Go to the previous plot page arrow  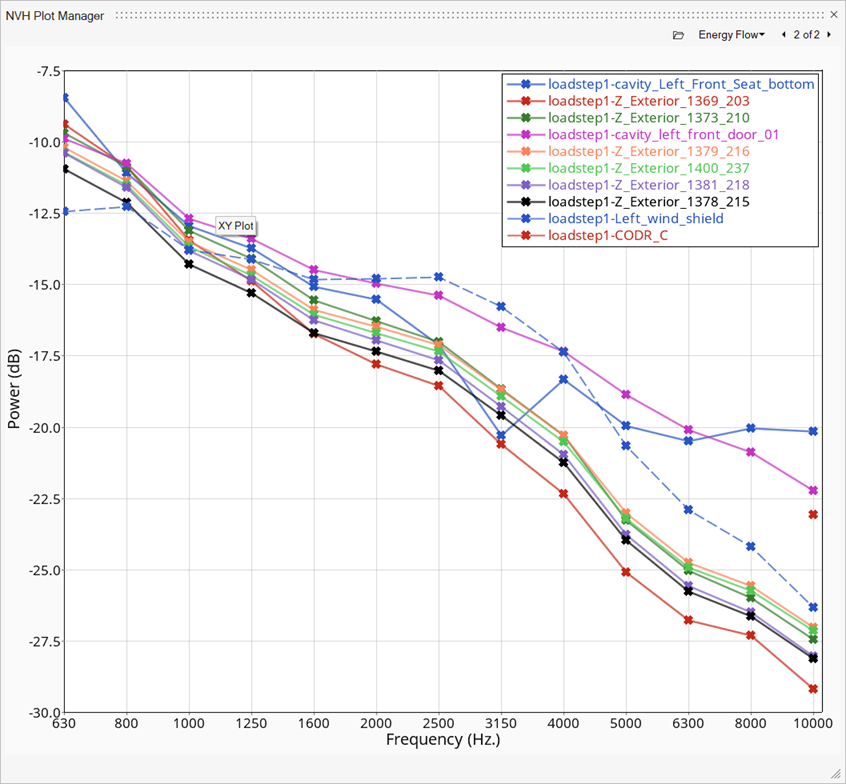[x=783, y=35]
